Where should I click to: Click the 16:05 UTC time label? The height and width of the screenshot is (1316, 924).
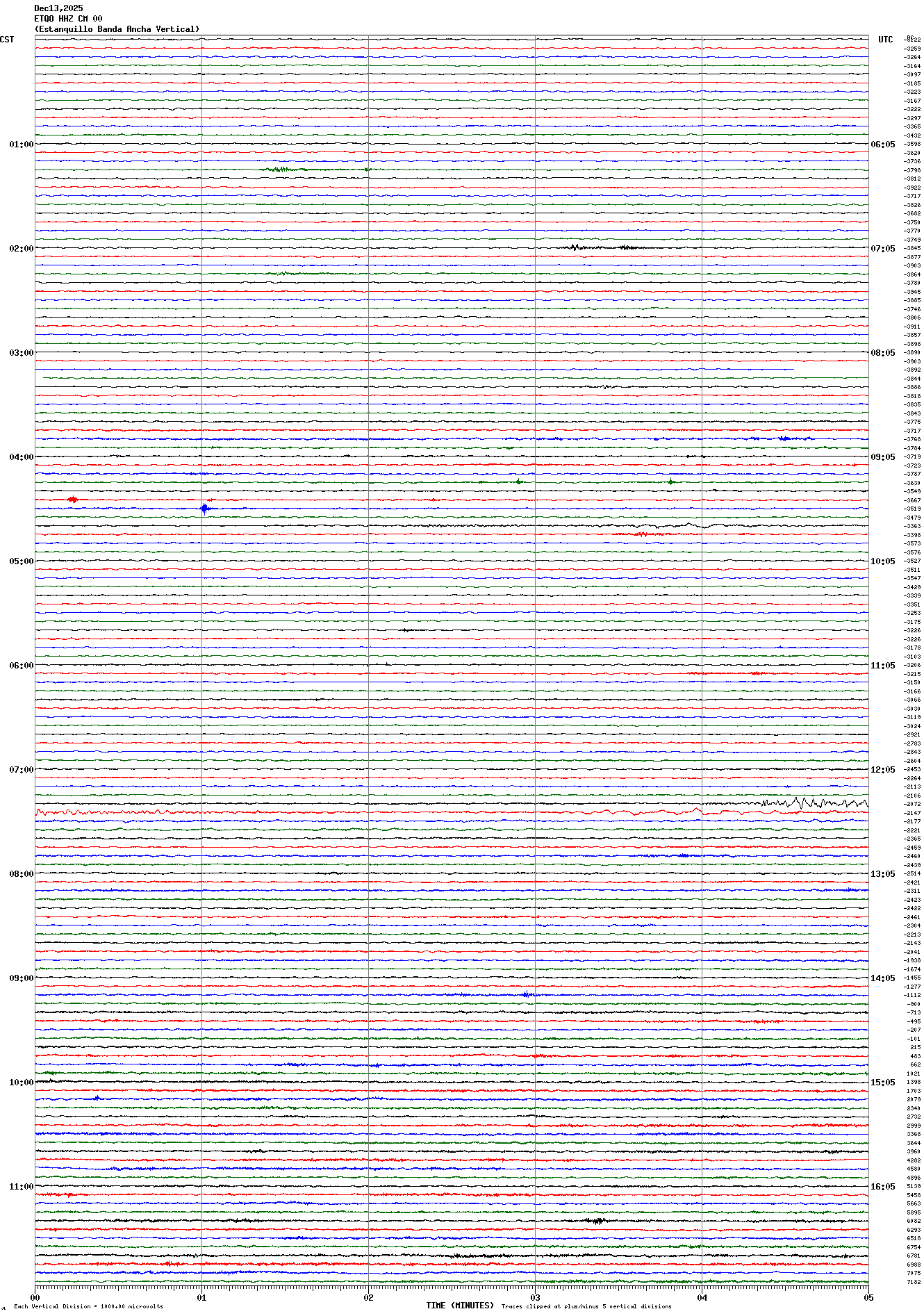tap(882, 1187)
